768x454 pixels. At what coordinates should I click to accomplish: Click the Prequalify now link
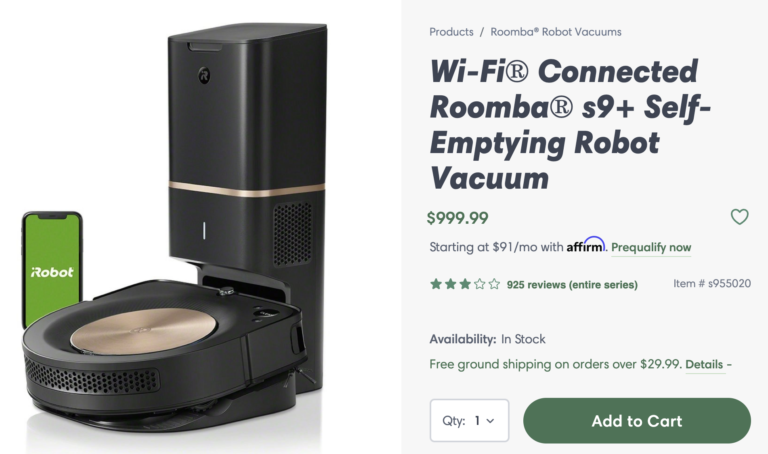[651, 247]
